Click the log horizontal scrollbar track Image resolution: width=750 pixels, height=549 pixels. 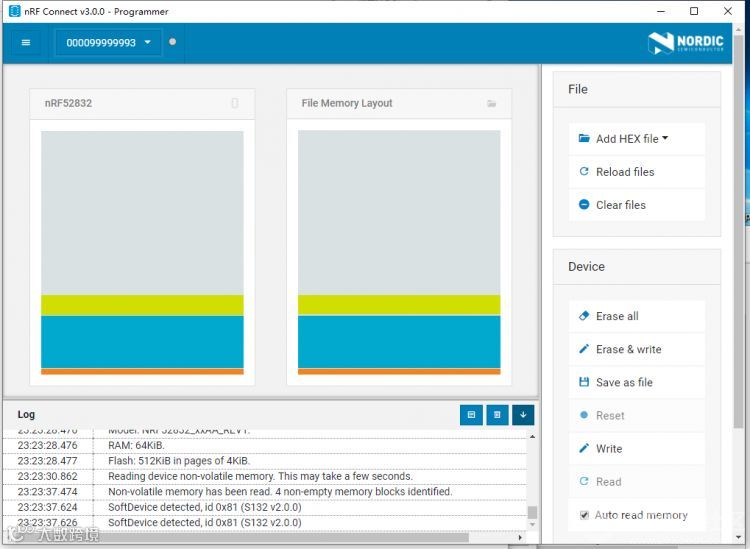click(x=258, y=537)
